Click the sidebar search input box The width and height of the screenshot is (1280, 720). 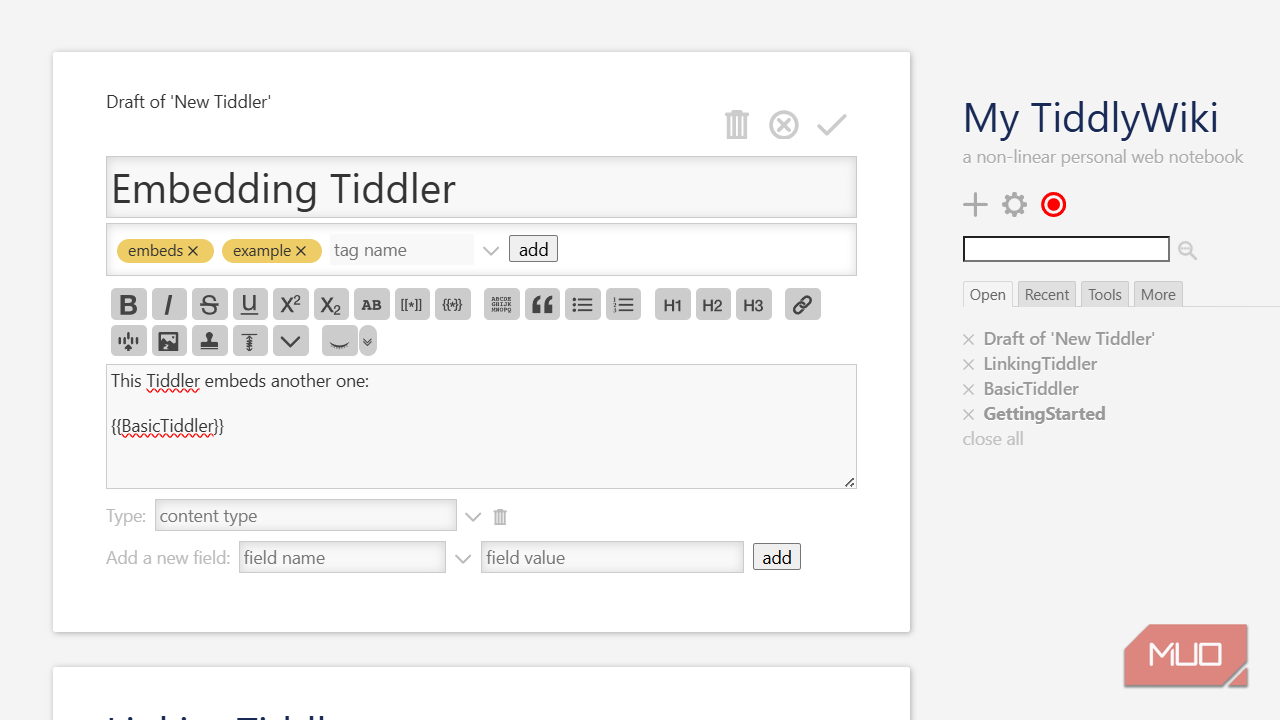coord(1066,249)
